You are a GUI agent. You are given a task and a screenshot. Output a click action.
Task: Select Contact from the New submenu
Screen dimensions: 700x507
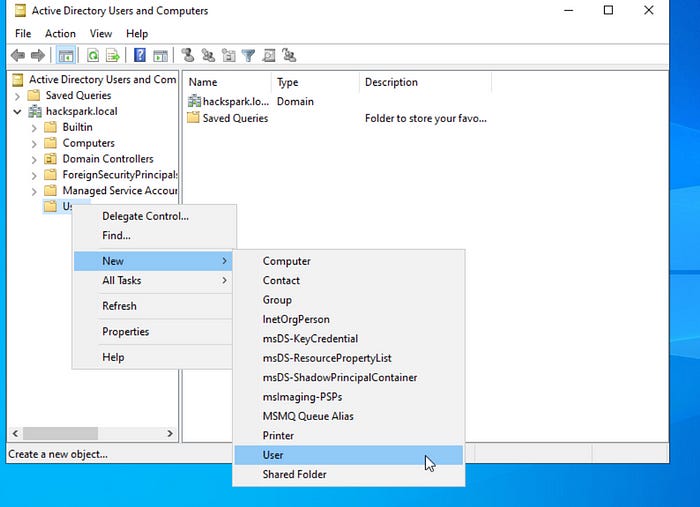tap(349, 281)
